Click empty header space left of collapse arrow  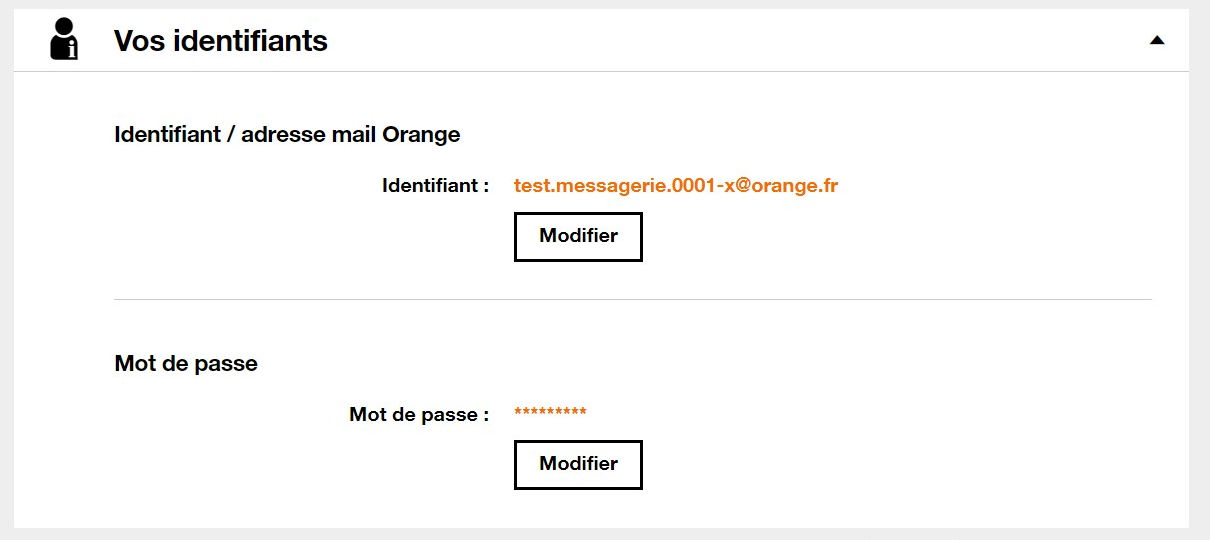point(800,41)
